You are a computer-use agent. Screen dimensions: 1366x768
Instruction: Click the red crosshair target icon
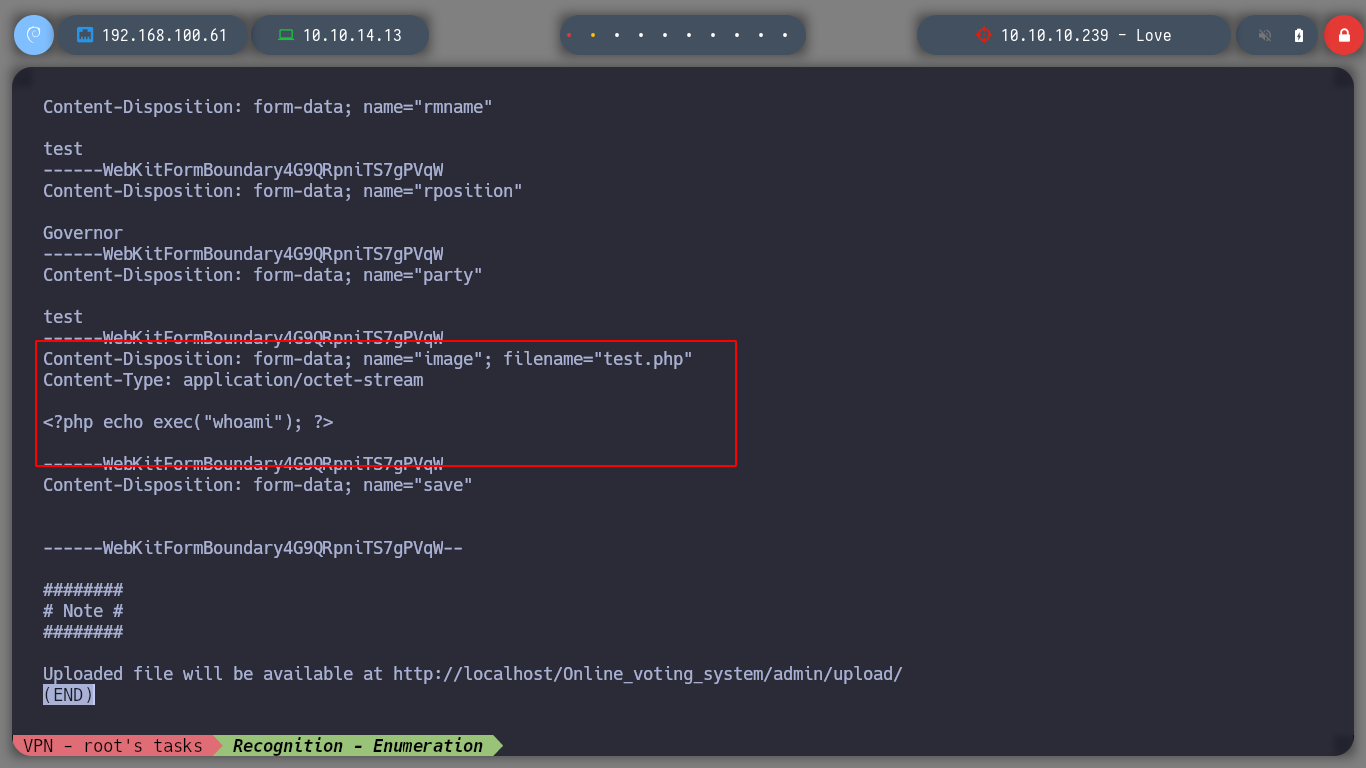click(983, 35)
